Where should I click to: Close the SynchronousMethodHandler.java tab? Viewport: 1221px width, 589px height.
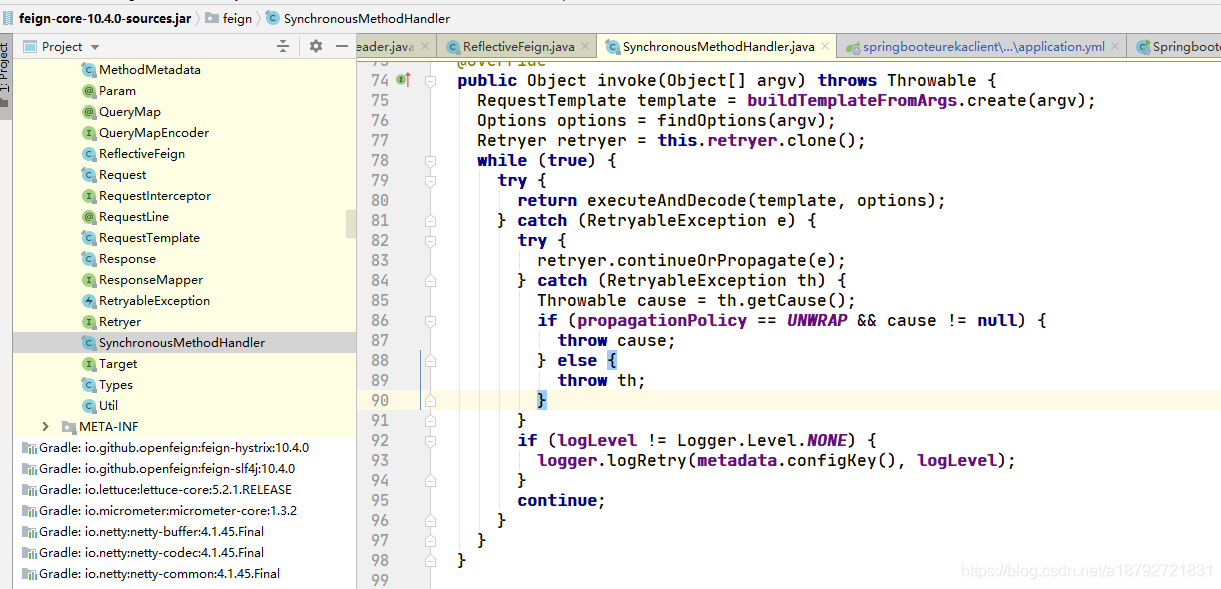coord(825,46)
